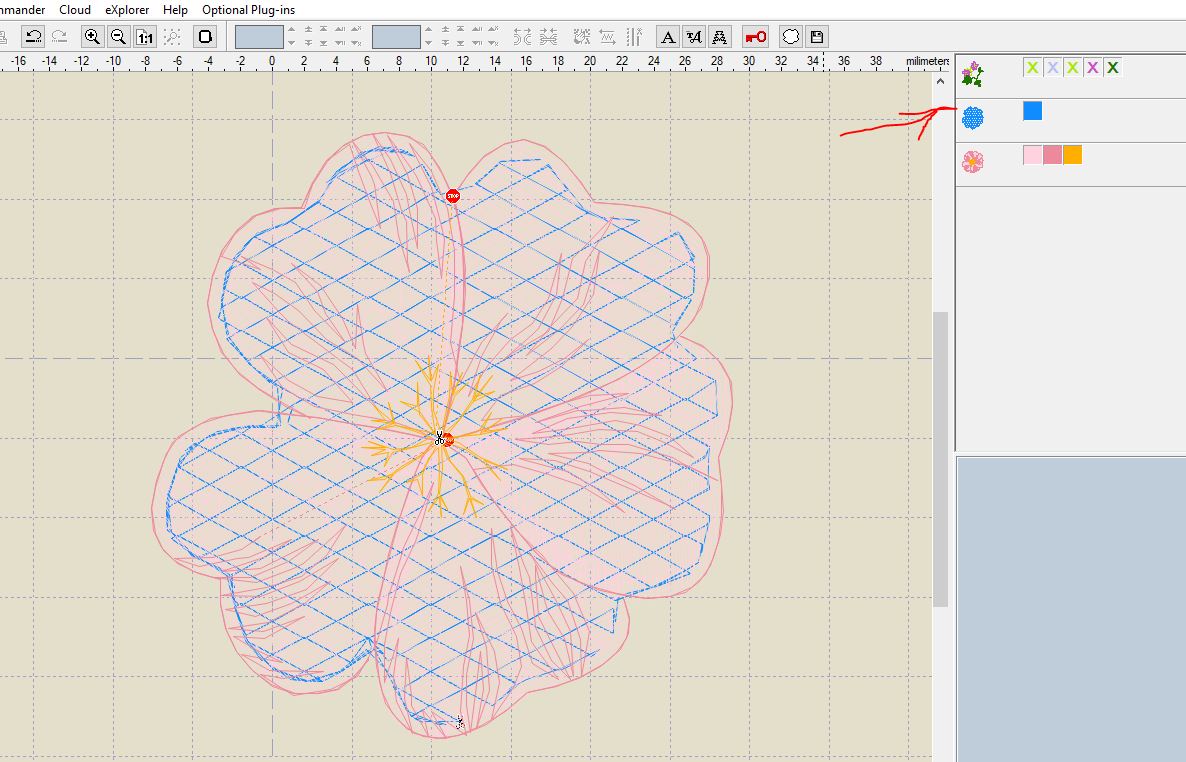This screenshot has height=762, width=1186.
Task: Open the Help menu
Action: [x=175, y=10]
